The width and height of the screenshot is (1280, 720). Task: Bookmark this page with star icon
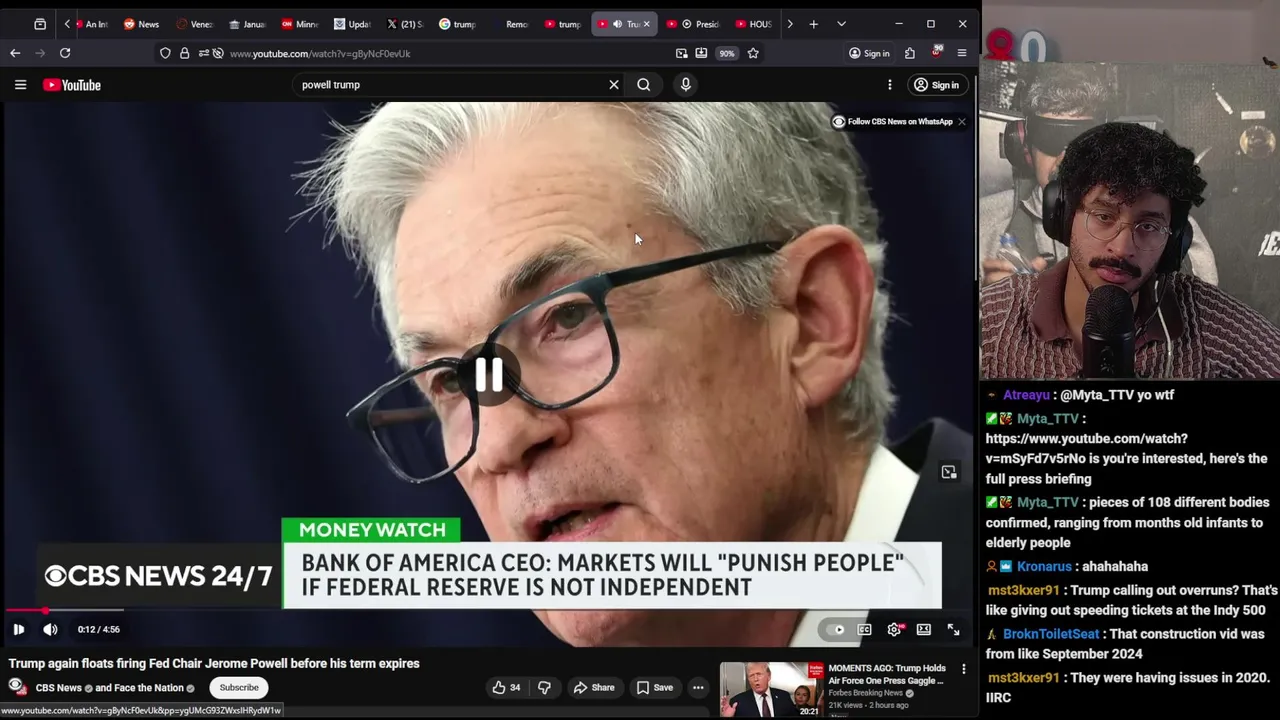pos(753,53)
